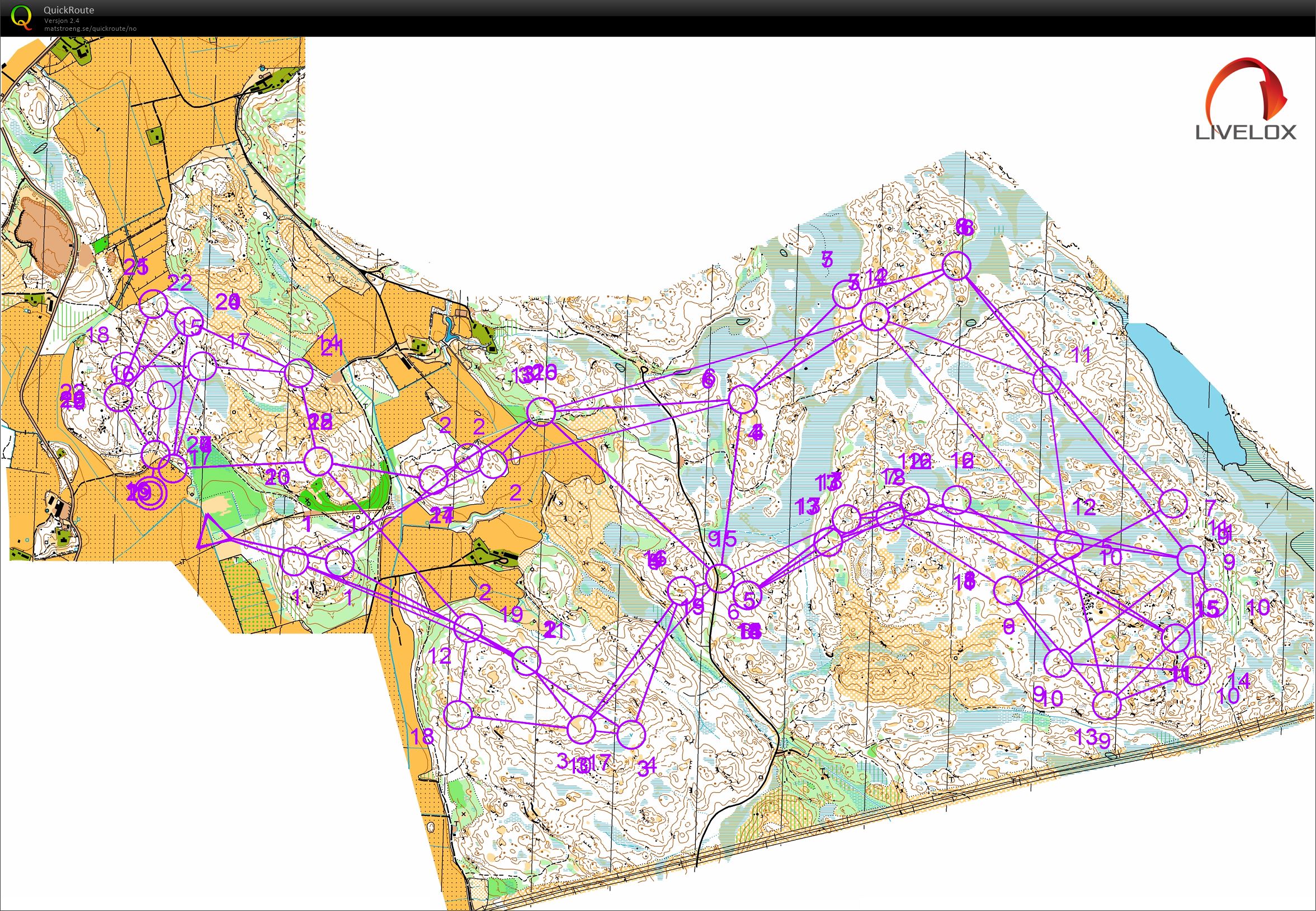Select control circle above number 8
Image resolution: width=1316 pixels, height=911 pixels.
click(1008, 591)
